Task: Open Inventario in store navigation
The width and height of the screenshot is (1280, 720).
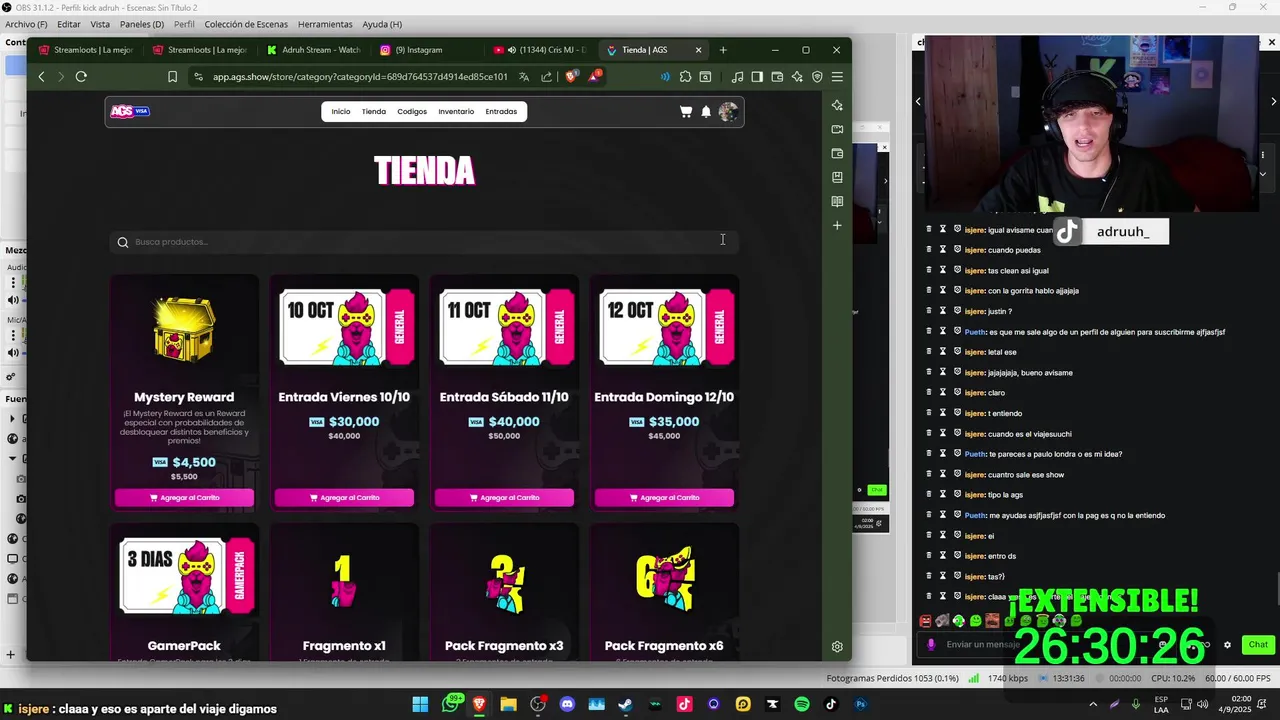Action: pyautogui.click(x=456, y=112)
